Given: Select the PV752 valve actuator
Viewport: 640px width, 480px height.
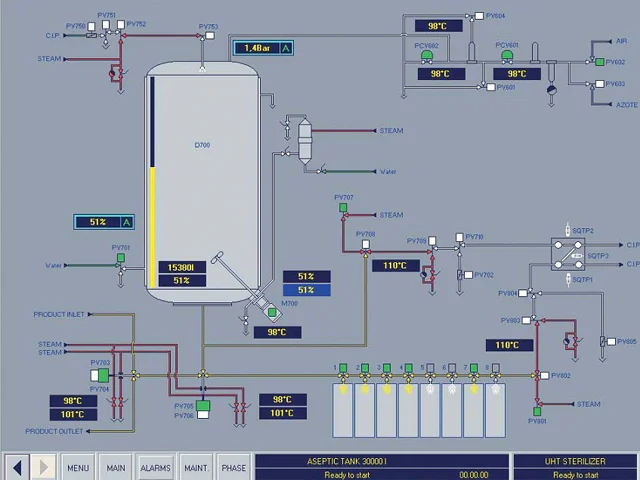Looking at the screenshot, I should click(121, 24).
